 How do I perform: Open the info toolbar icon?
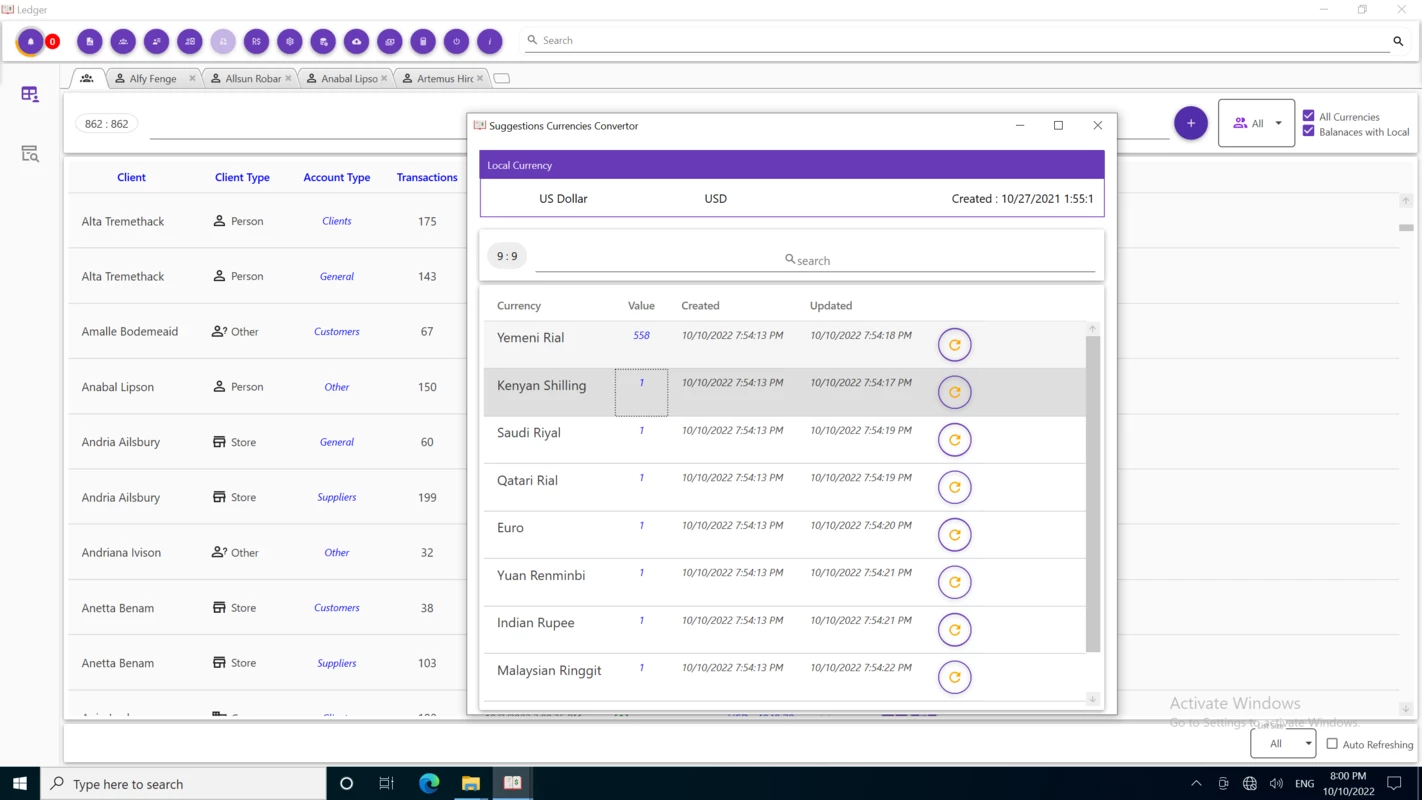pyautogui.click(x=490, y=41)
